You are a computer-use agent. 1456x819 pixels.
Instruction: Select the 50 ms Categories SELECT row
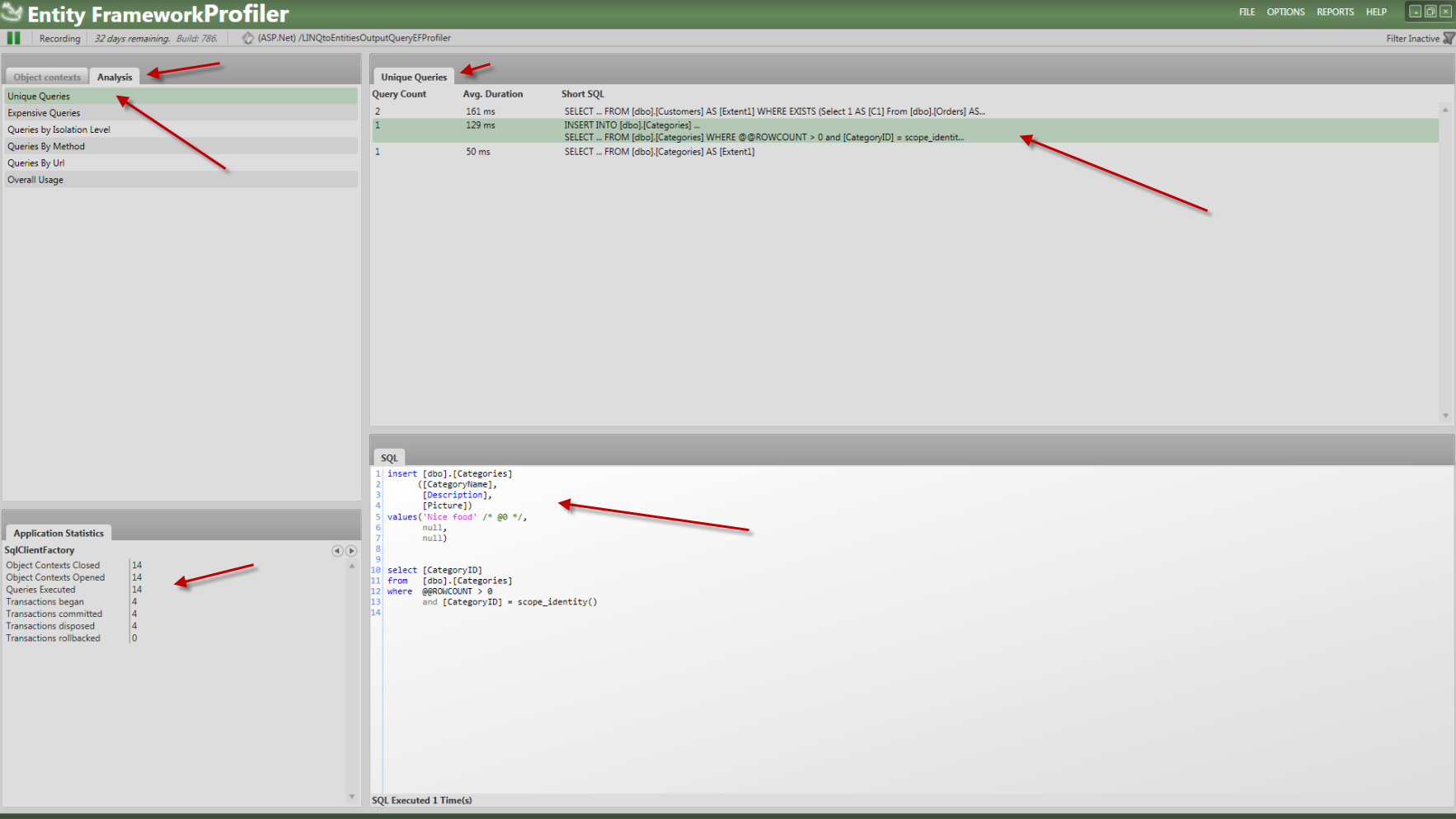coord(905,152)
